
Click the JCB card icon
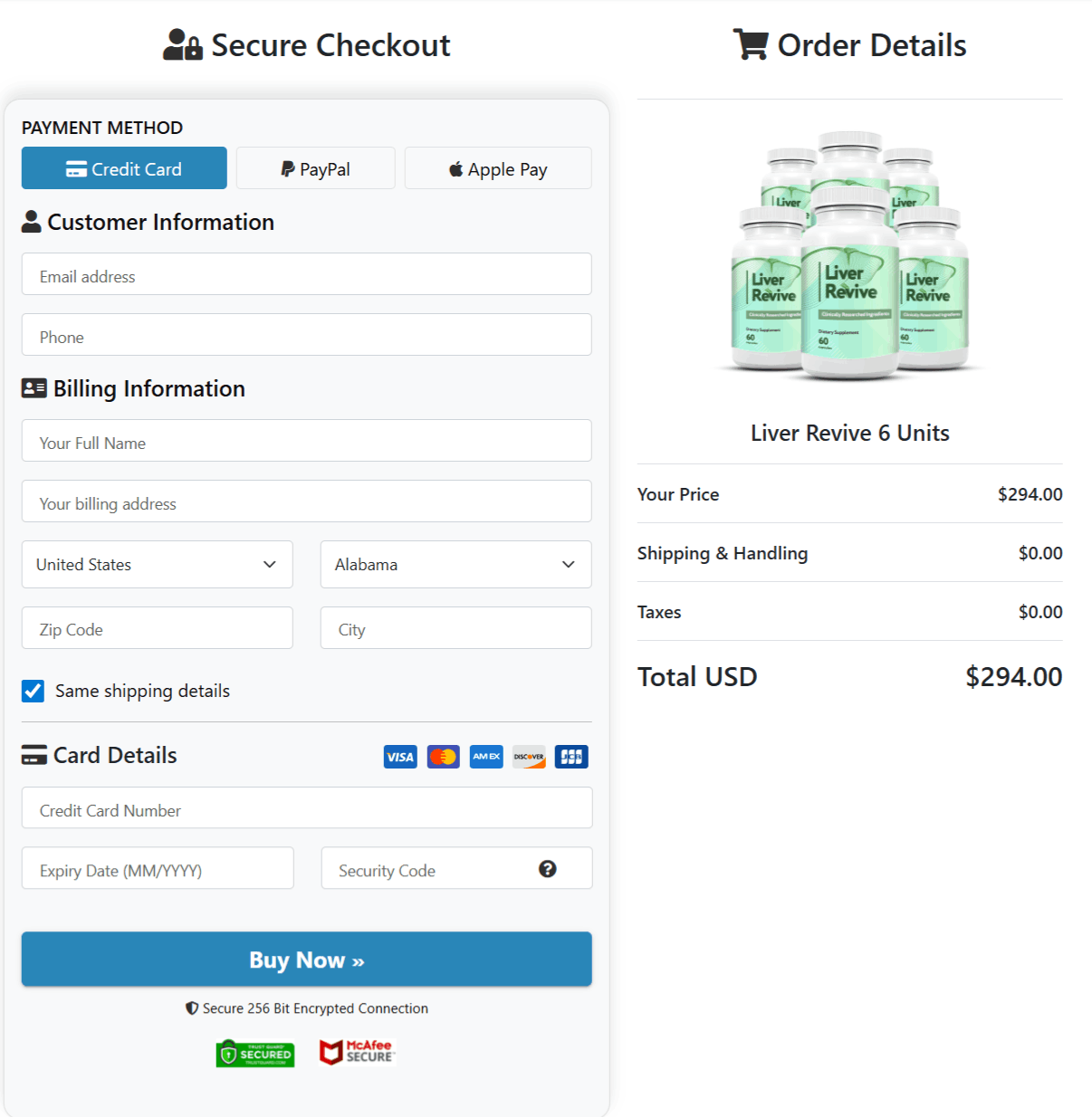click(570, 757)
